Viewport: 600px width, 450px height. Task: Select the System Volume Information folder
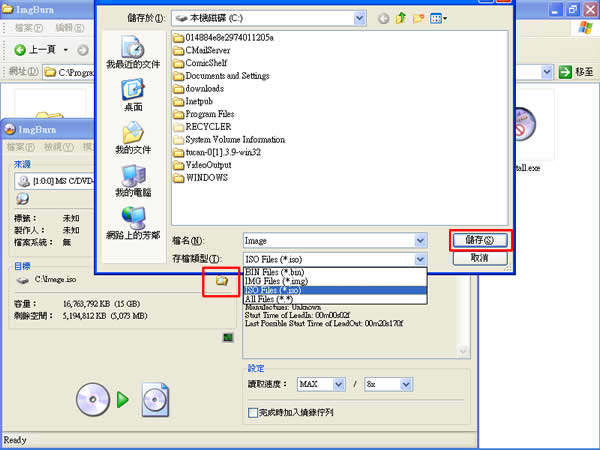[229, 139]
